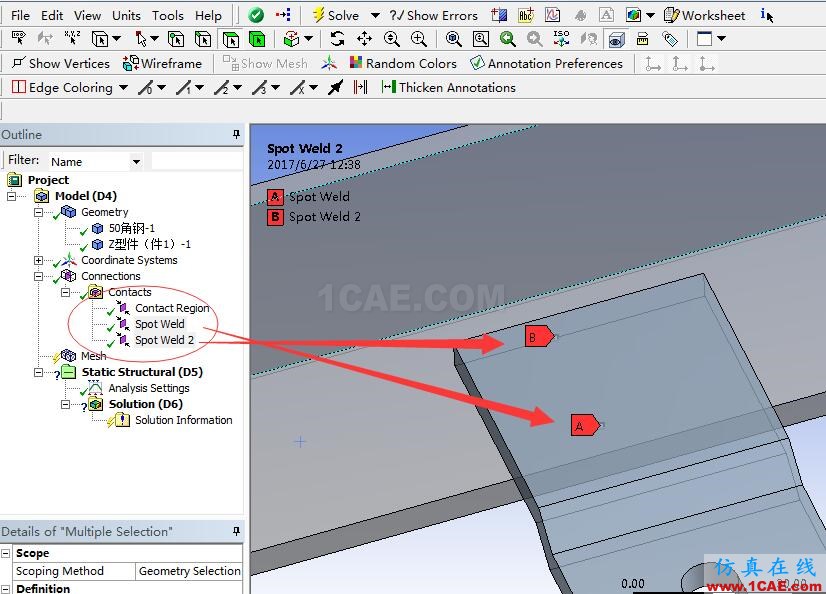Go to Previous View green arrow
Viewport: 826px width, 594px height.
pos(507,38)
